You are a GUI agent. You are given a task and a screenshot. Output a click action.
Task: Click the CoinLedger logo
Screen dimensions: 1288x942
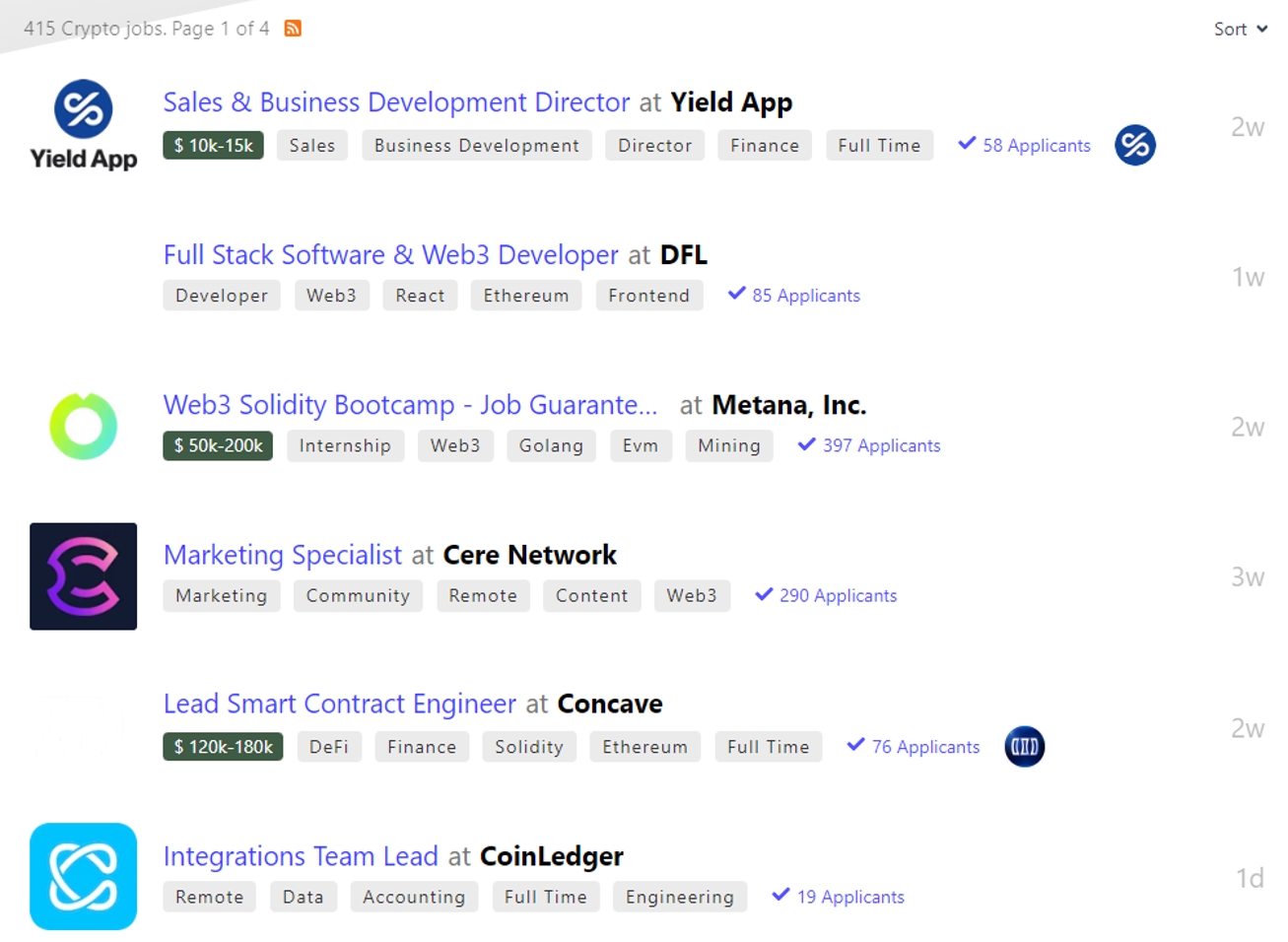click(84, 876)
